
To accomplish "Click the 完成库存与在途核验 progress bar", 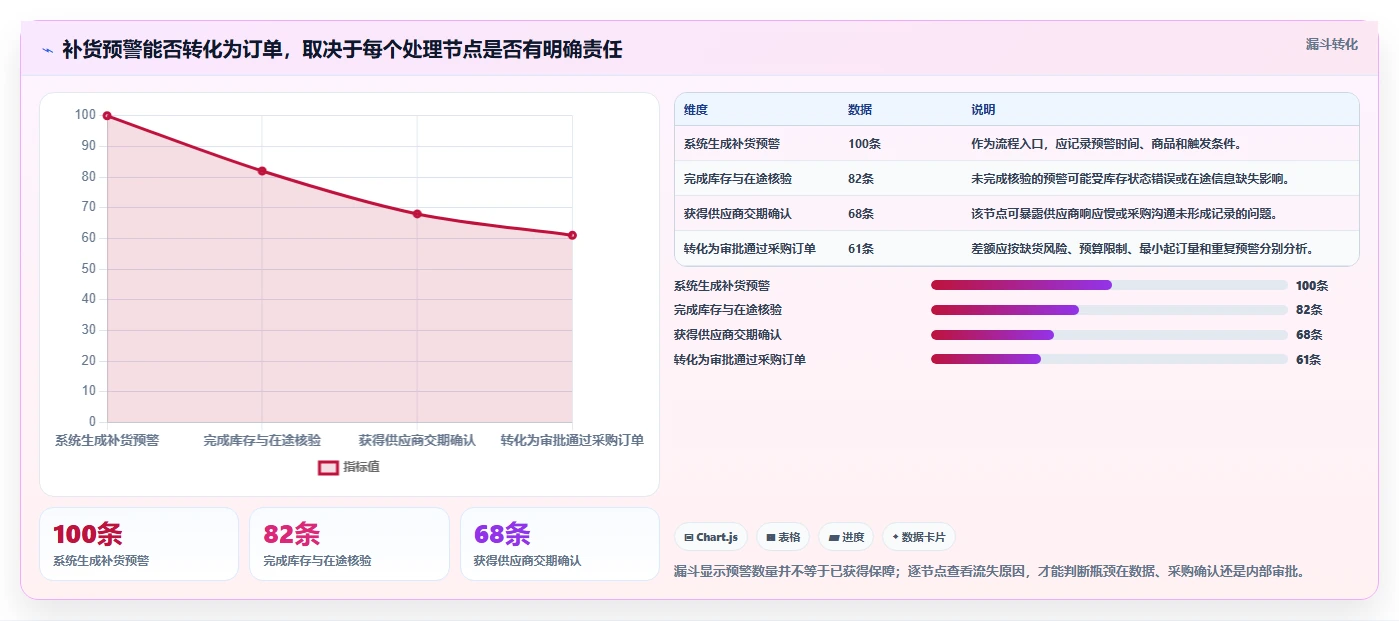I will [1109, 310].
